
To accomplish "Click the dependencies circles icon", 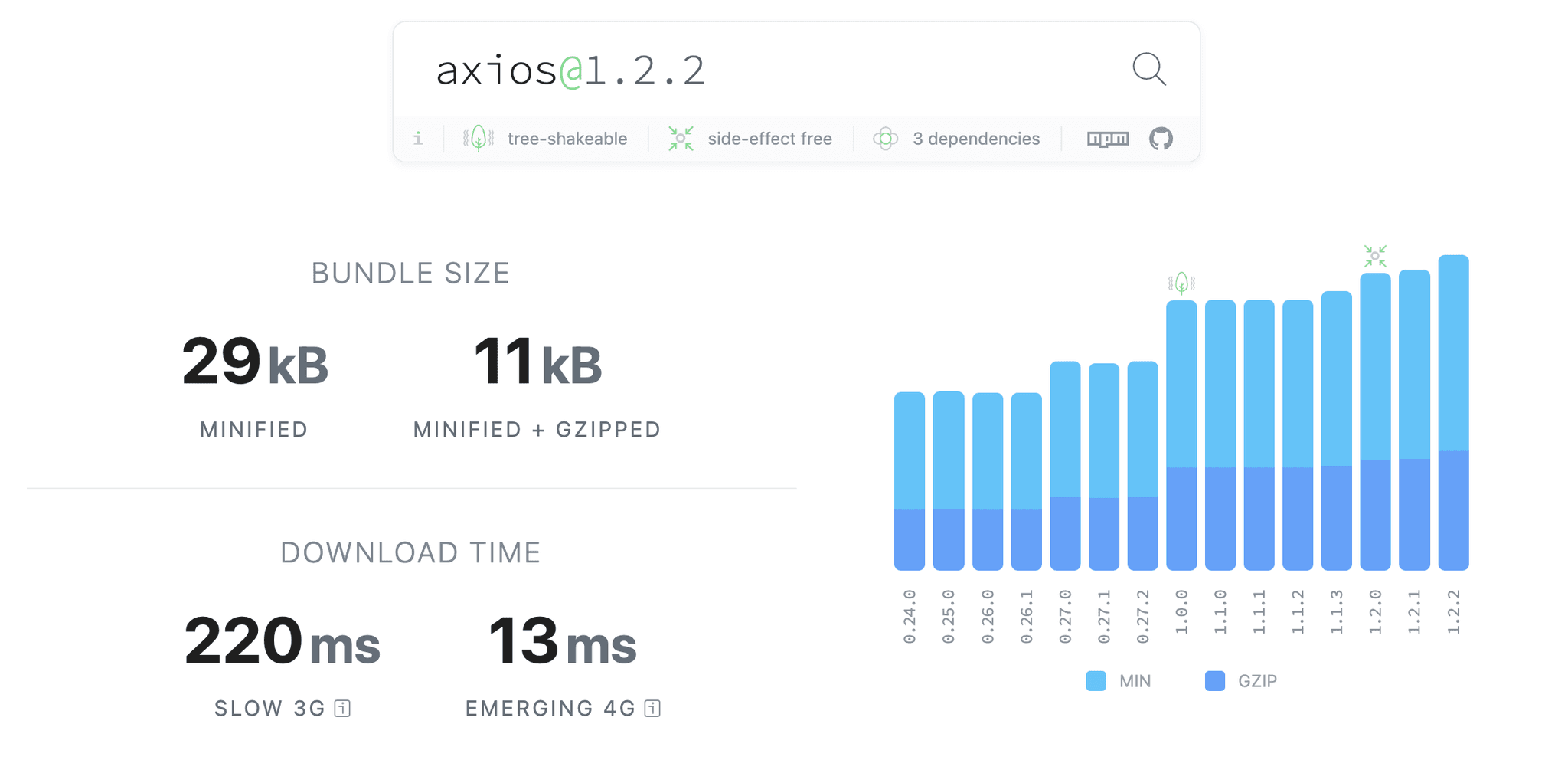I will tap(885, 139).
